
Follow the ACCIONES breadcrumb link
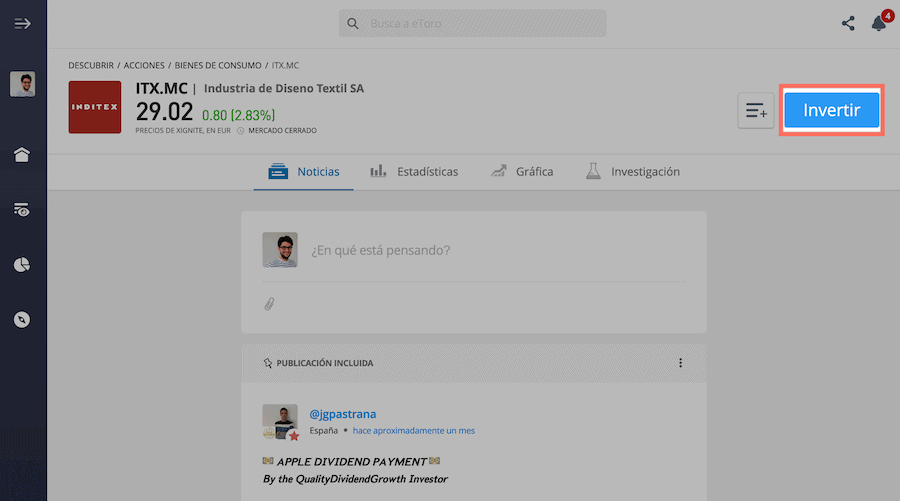click(x=144, y=65)
